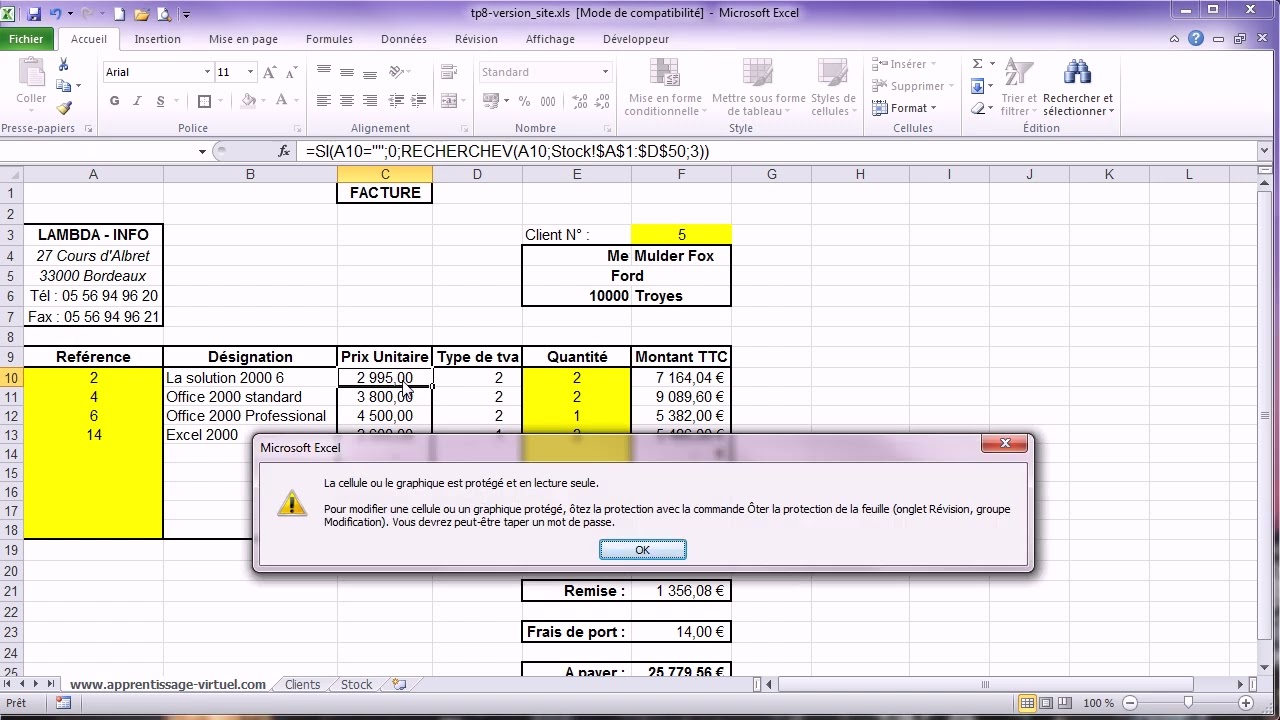
Task: Click the Print preview icon
Action: tap(163, 14)
